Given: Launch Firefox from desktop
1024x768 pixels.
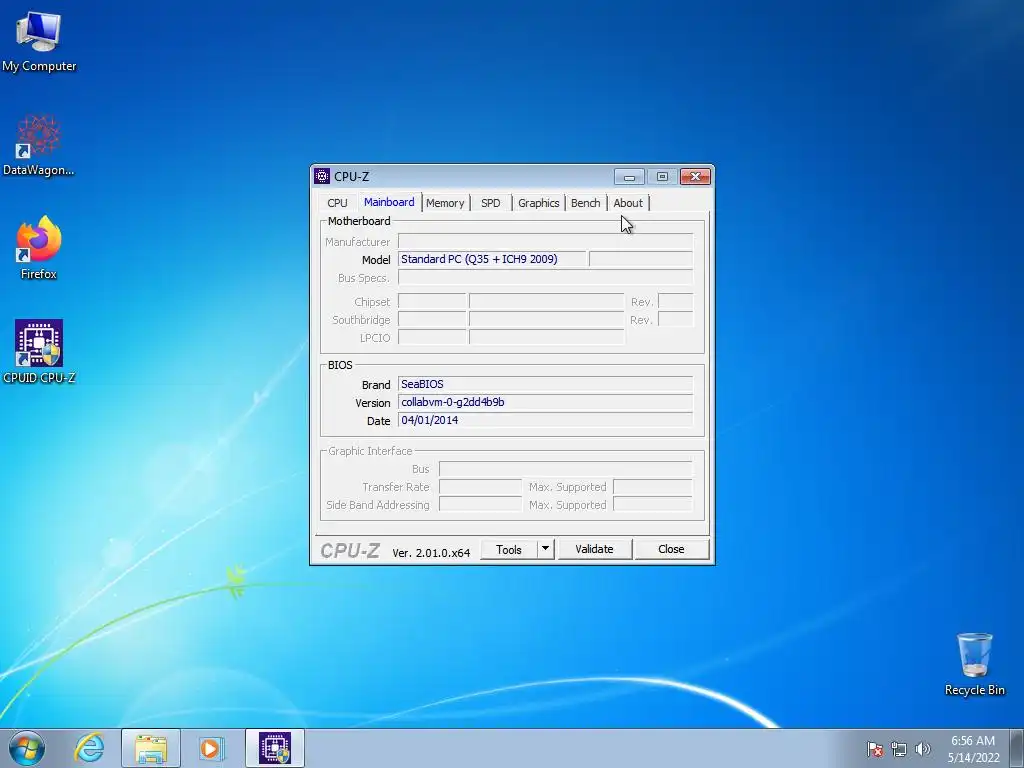Looking at the screenshot, I should [39, 249].
